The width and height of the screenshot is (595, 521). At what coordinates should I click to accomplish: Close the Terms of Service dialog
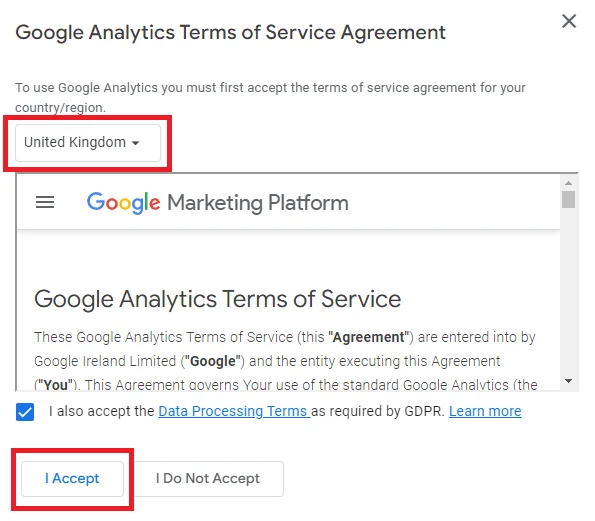click(x=569, y=21)
